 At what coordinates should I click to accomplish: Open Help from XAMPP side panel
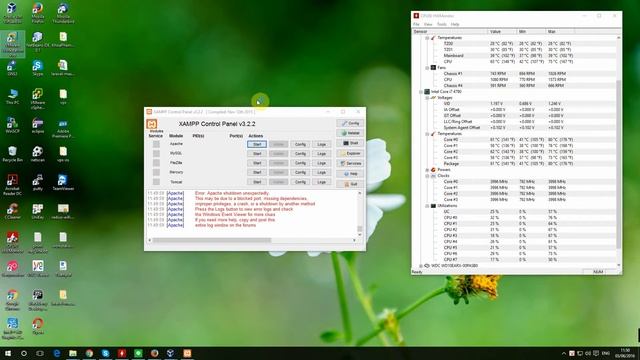coord(350,173)
